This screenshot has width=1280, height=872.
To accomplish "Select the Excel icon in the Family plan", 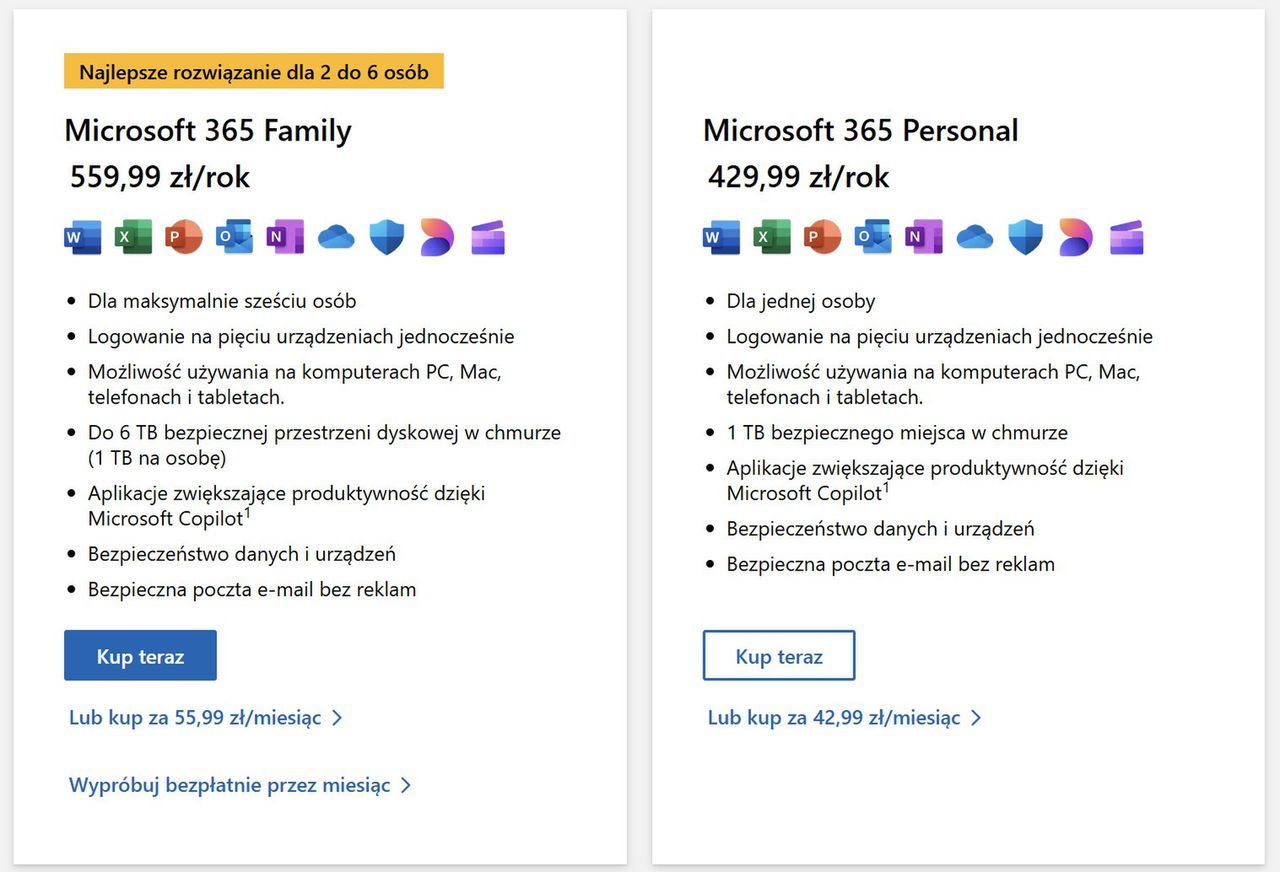I will [x=133, y=237].
